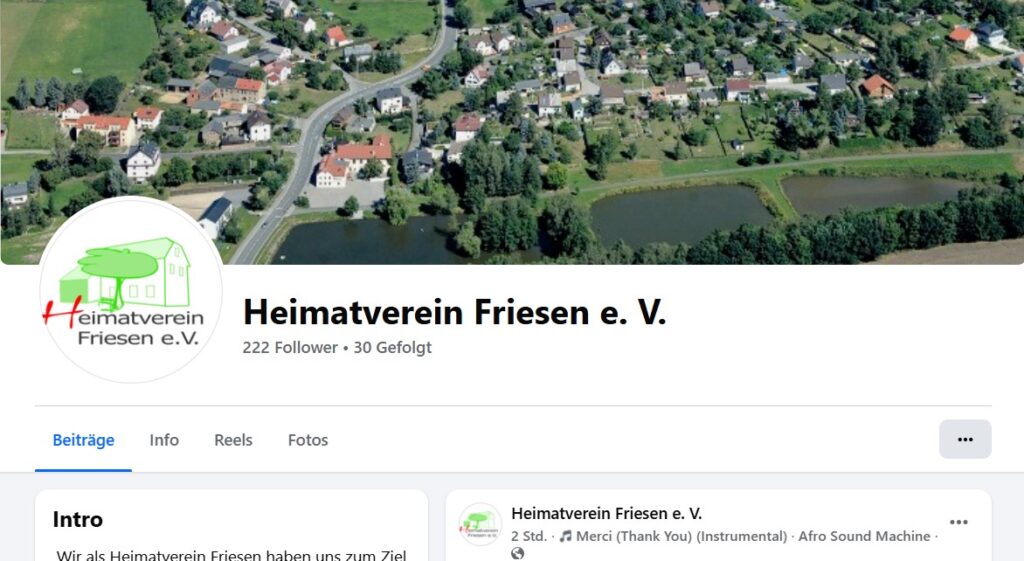Click the Heimatverein Friesen e. V. page title

455,312
